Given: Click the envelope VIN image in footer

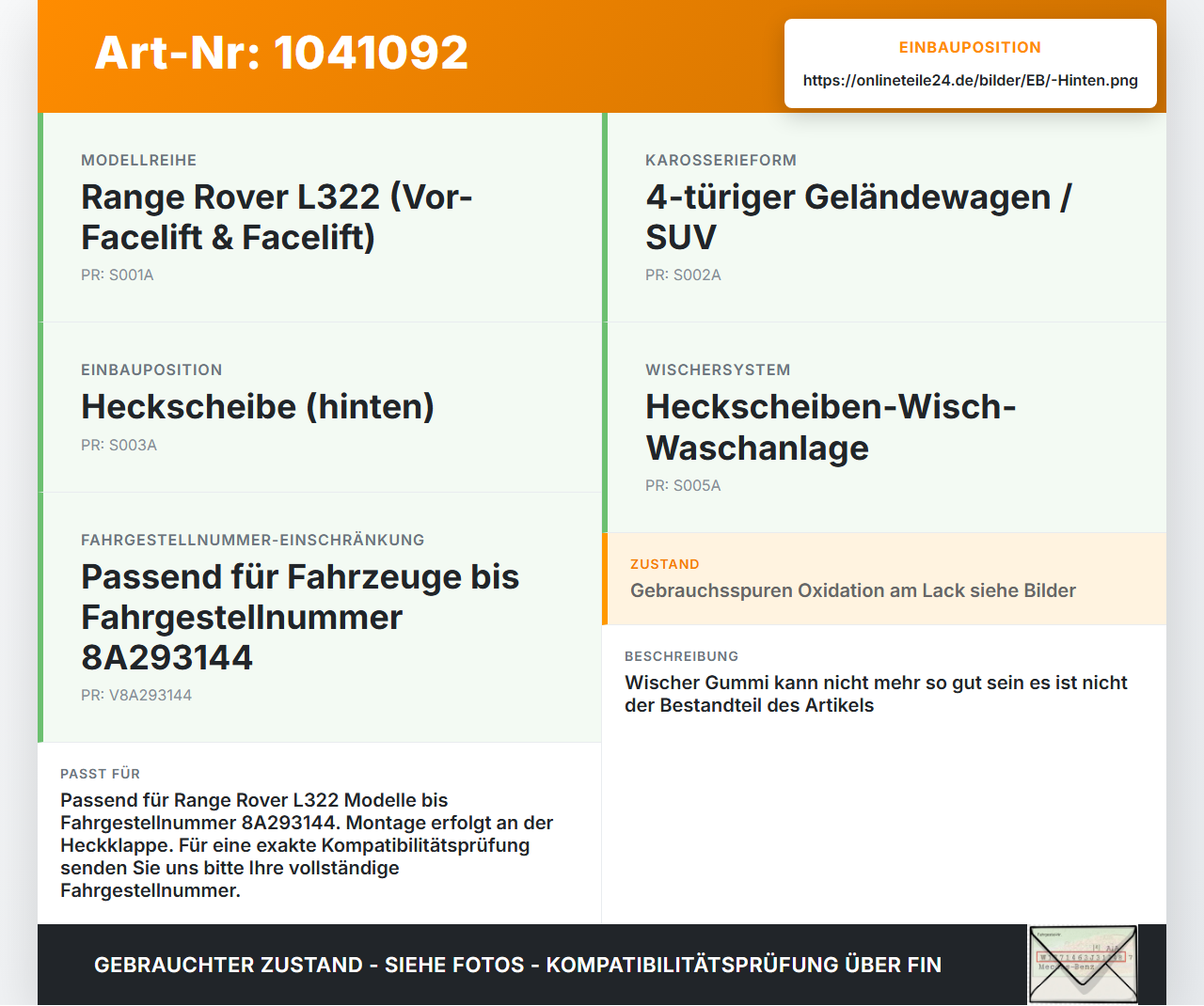Looking at the screenshot, I should (1083, 965).
